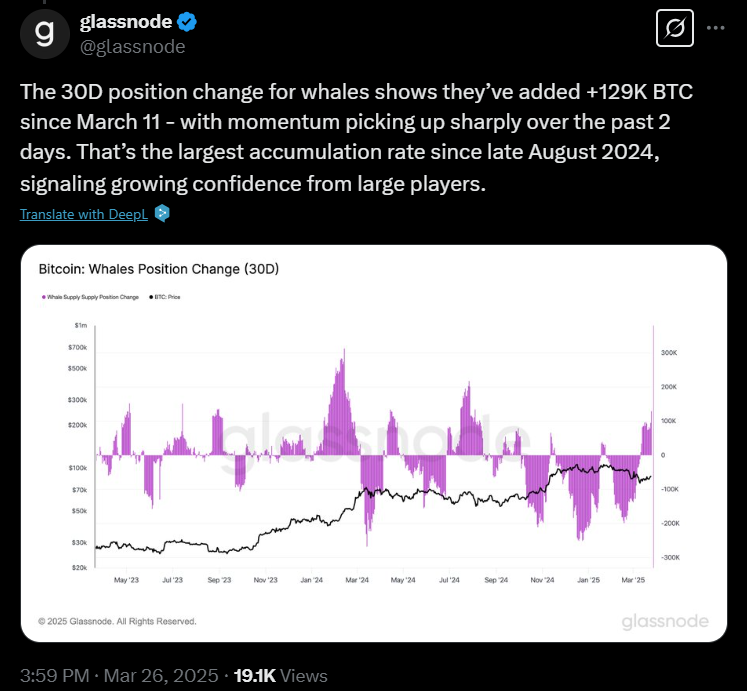The width and height of the screenshot is (747, 691).
Task: Click the glassnode watermark logo bottom-right
Action: [x=665, y=621]
